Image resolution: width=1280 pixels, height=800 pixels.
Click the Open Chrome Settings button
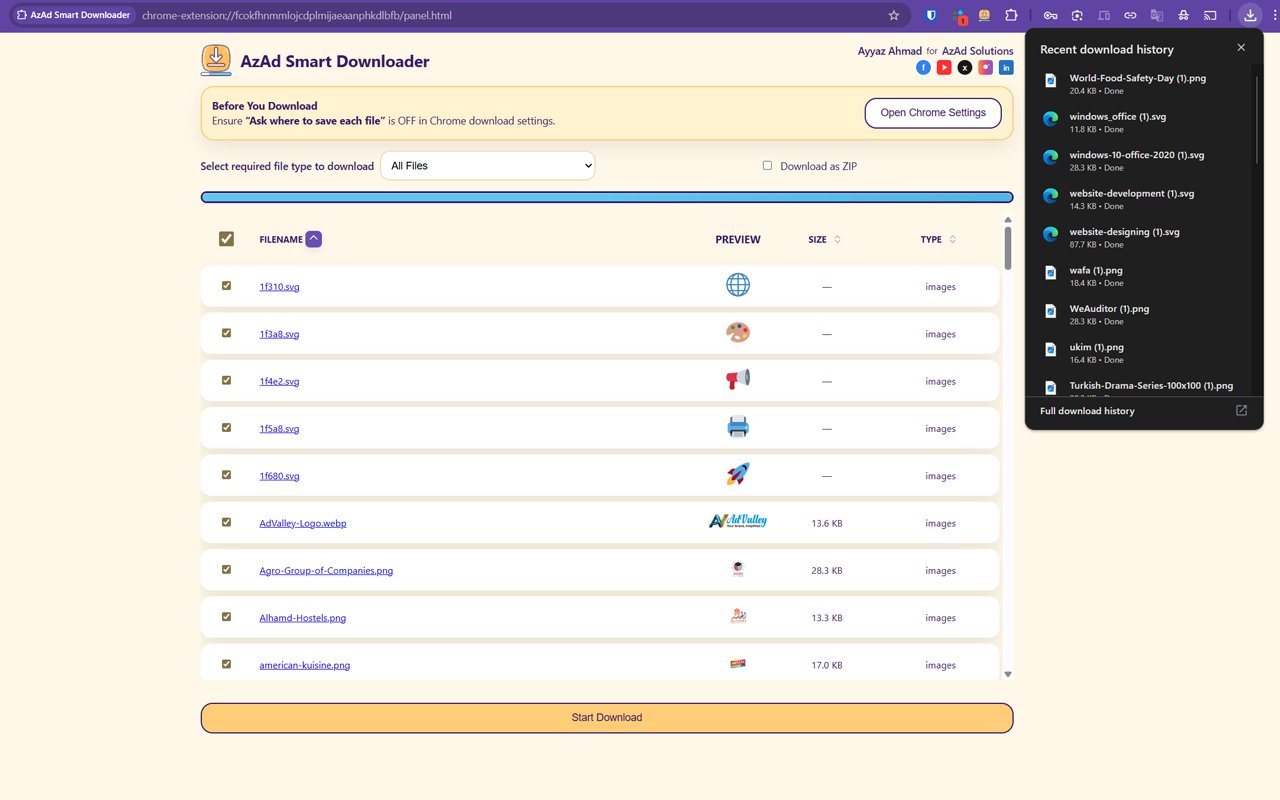pyautogui.click(x=932, y=112)
